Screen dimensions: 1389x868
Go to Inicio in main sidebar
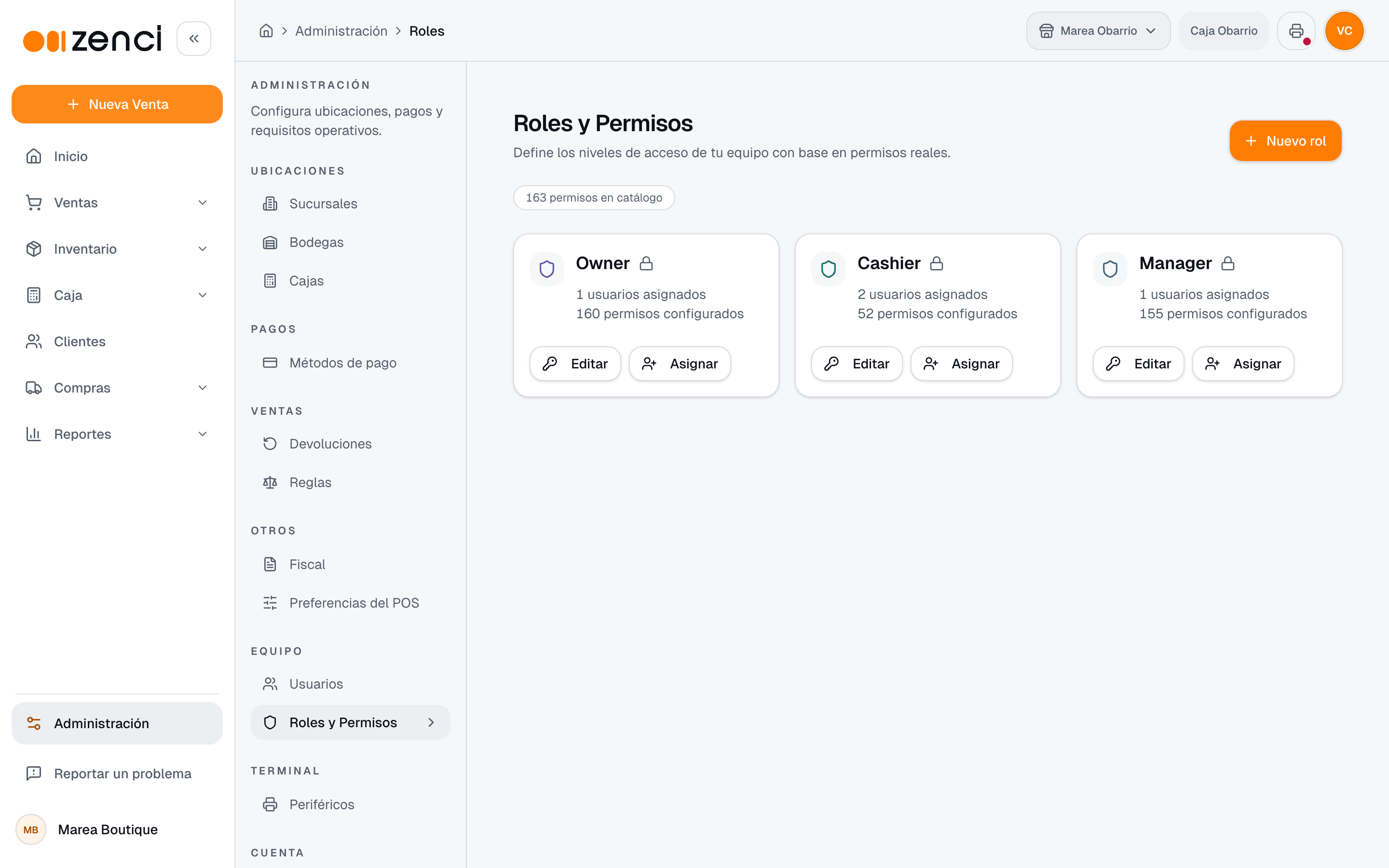(x=117, y=156)
